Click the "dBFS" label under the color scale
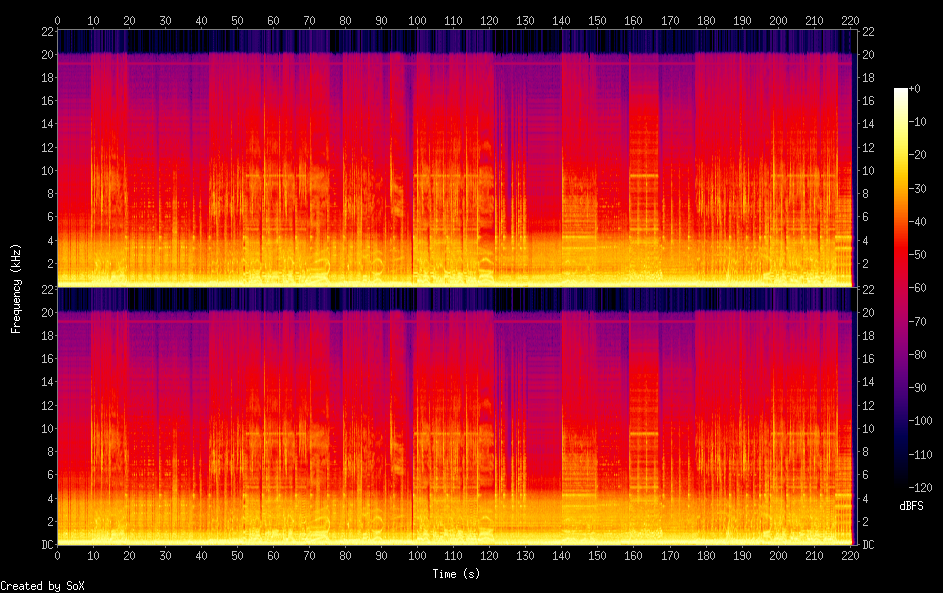Screen dimensions: 943x593 [x=911, y=506]
